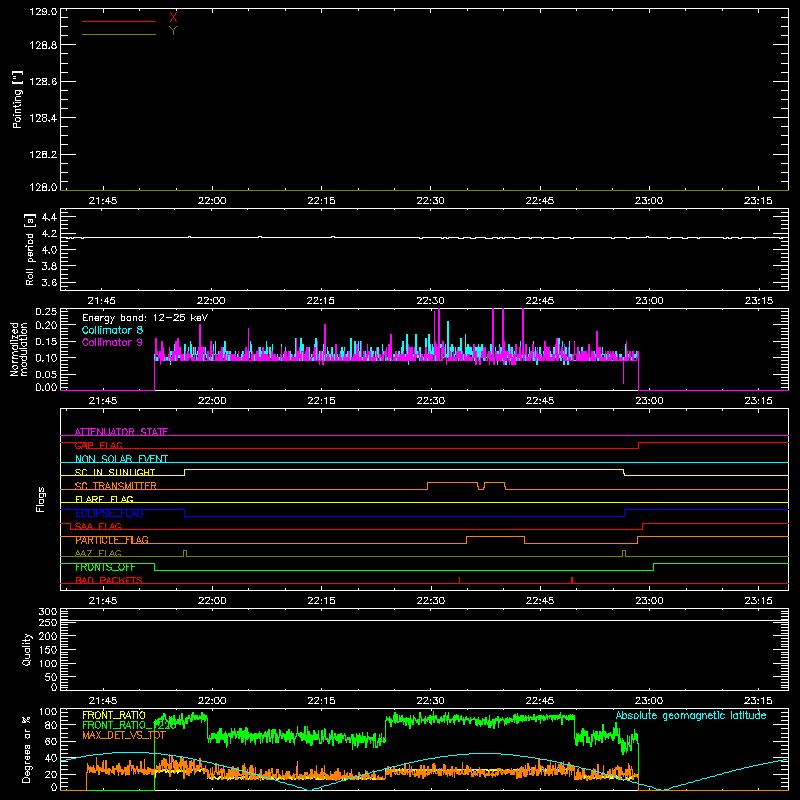Click the ECLIPSE_FLAG label
This screenshot has height=800, width=800.
(x=109, y=513)
